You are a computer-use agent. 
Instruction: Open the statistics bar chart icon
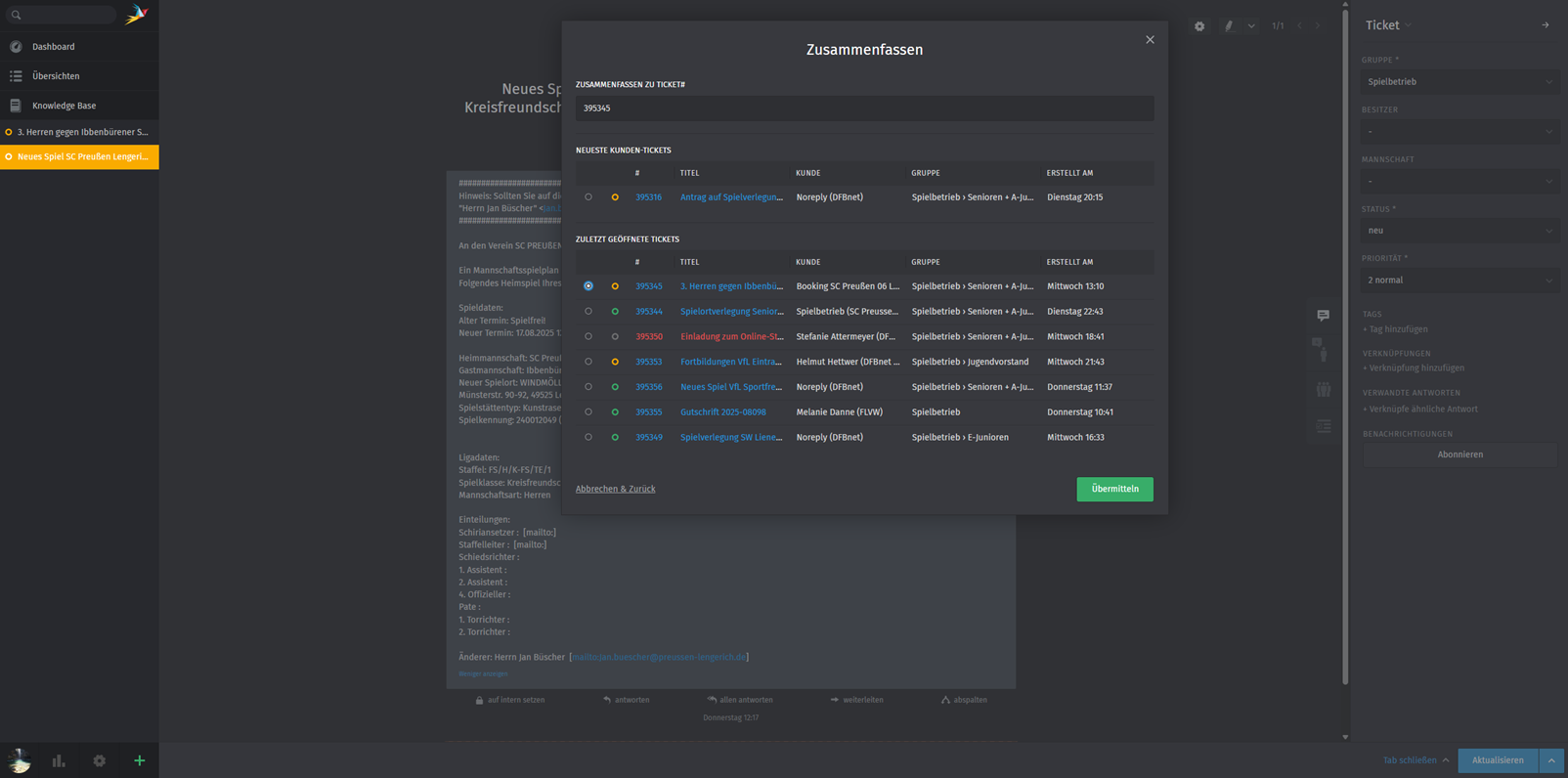point(59,760)
